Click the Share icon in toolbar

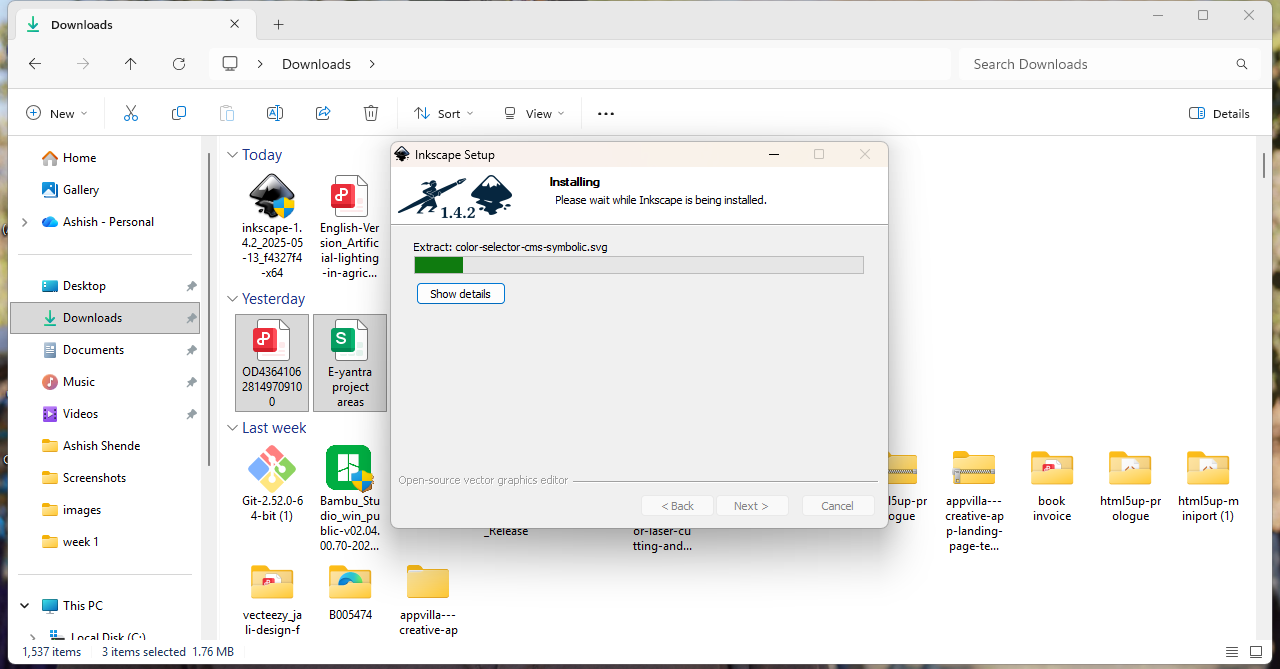coord(323,113)
